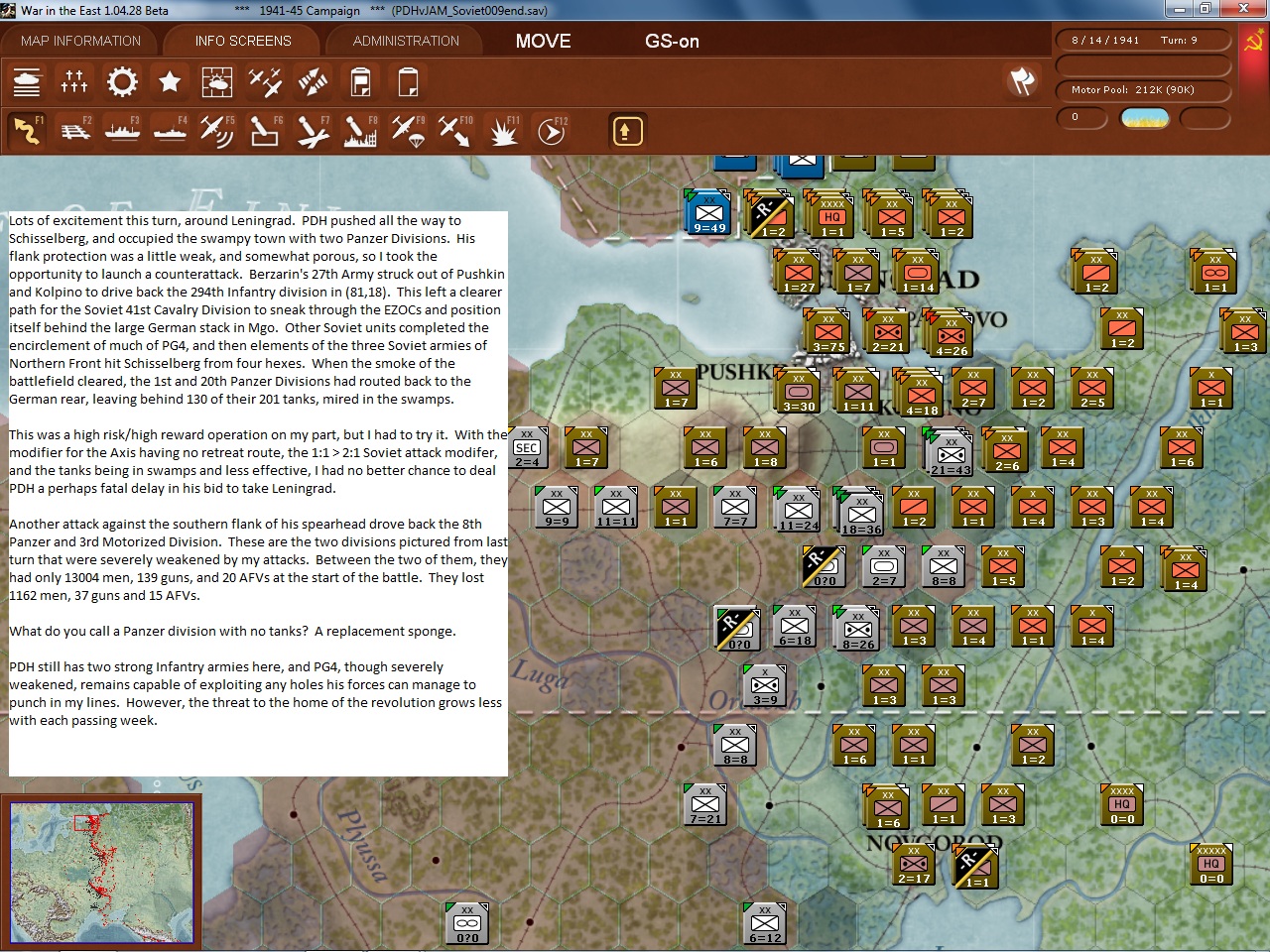
Task: Open the weather map icon
Action: 217,81
